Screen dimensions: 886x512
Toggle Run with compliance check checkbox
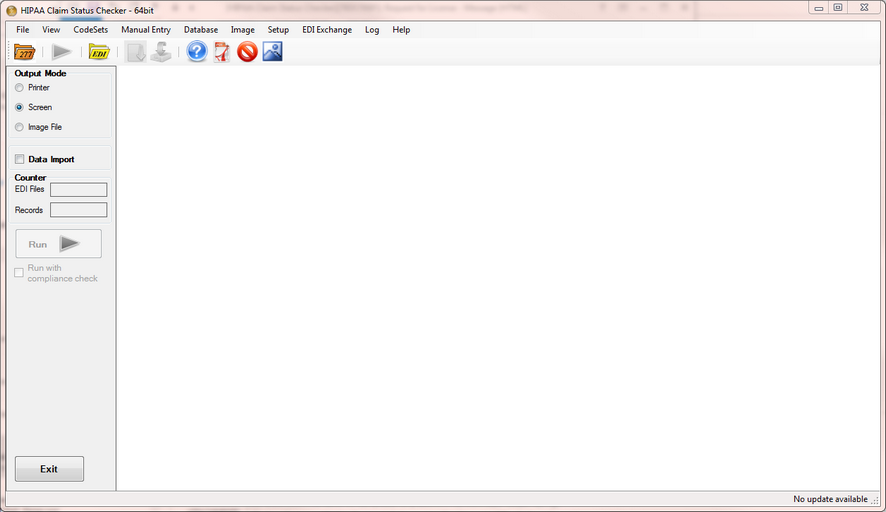pyautogui.click(x=19, y=273)
